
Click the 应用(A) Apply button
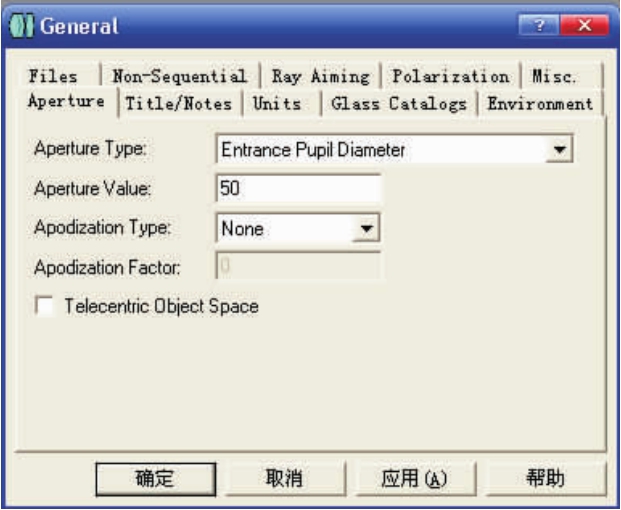coord(415,479)
